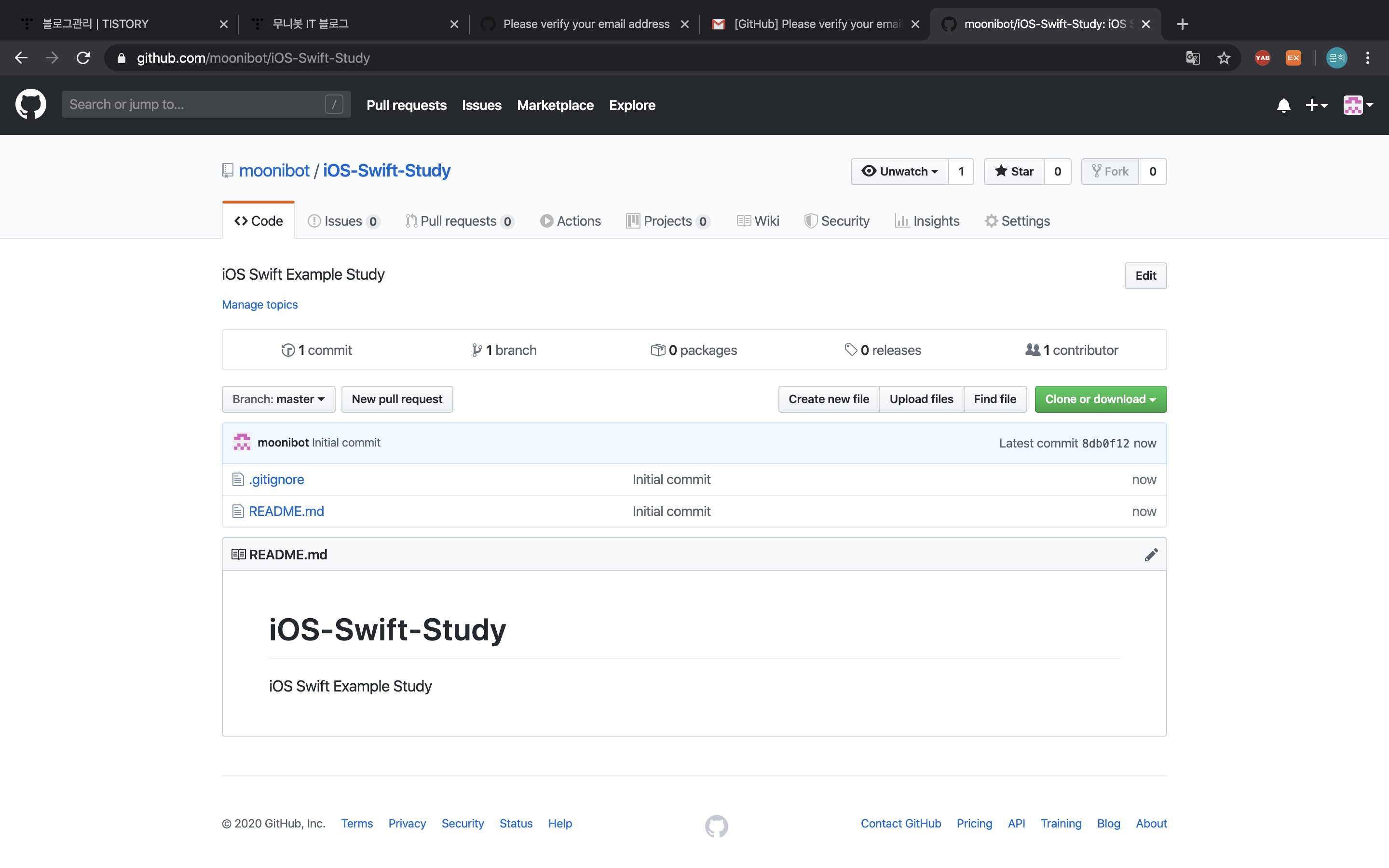Click Pull requests in the top header
The height and width of the screenshot is (868, 1389).
407,105
